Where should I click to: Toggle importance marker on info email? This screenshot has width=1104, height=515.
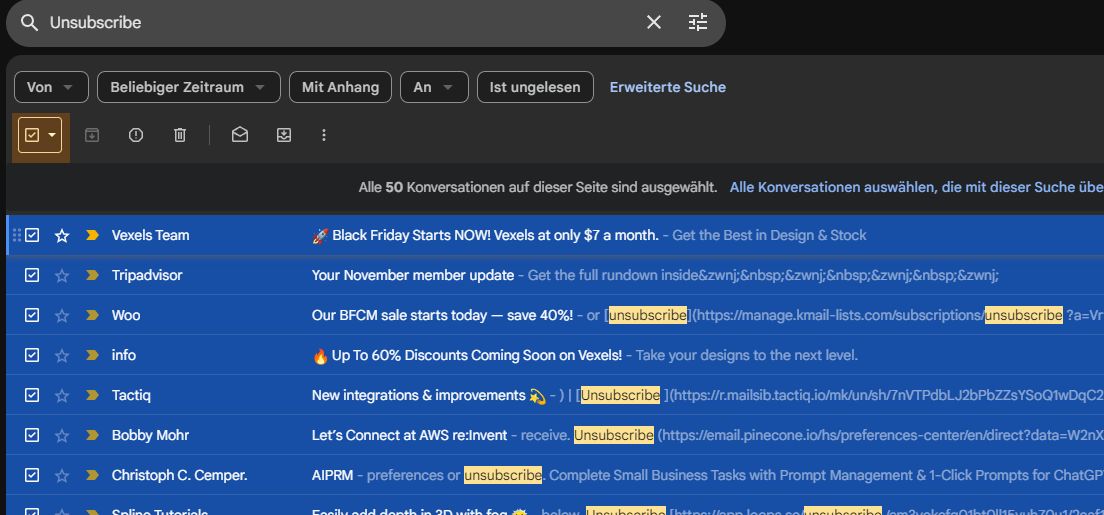click(92, 356)
